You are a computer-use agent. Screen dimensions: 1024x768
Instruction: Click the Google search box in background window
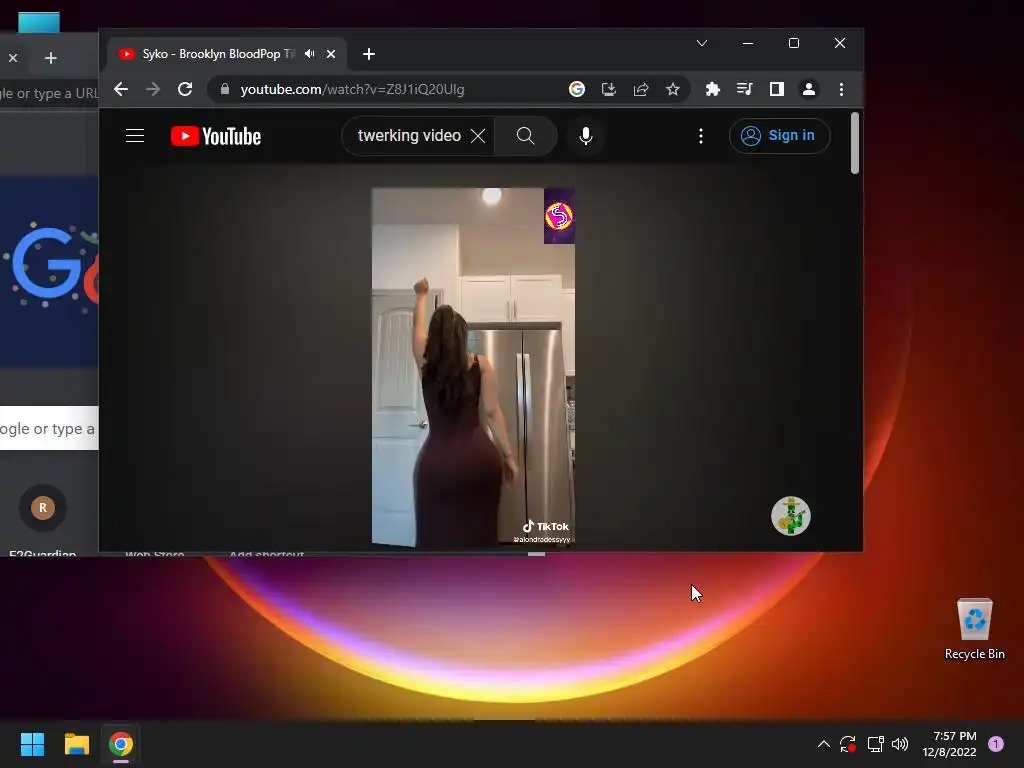click(x=49, y=428)
